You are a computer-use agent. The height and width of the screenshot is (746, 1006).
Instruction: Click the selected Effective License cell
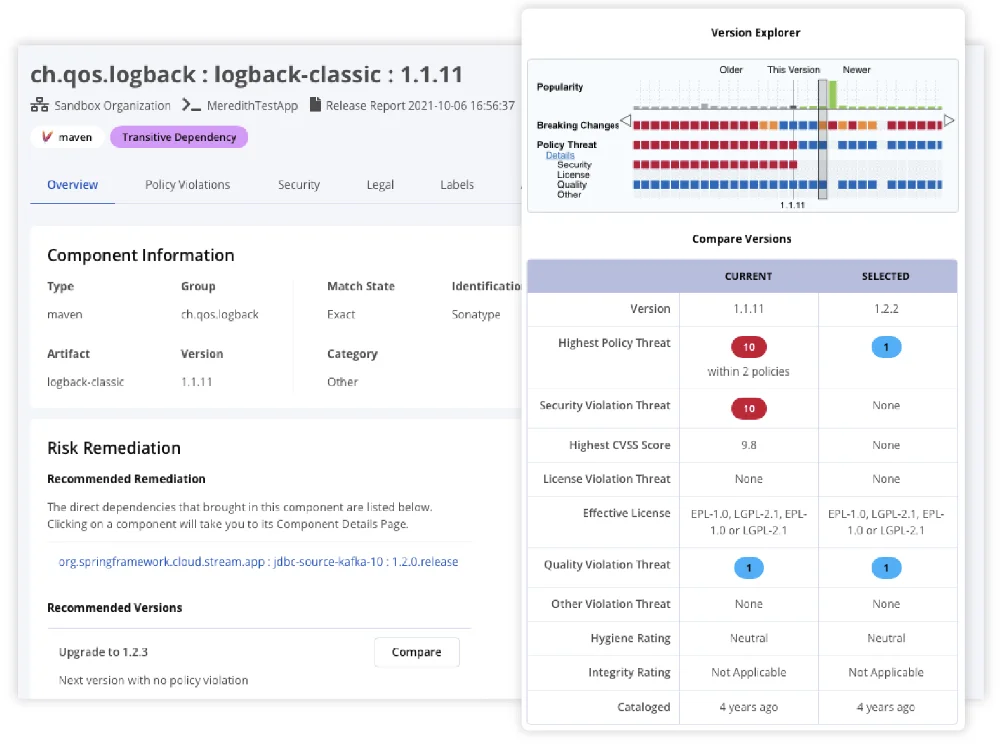(886, 522)
